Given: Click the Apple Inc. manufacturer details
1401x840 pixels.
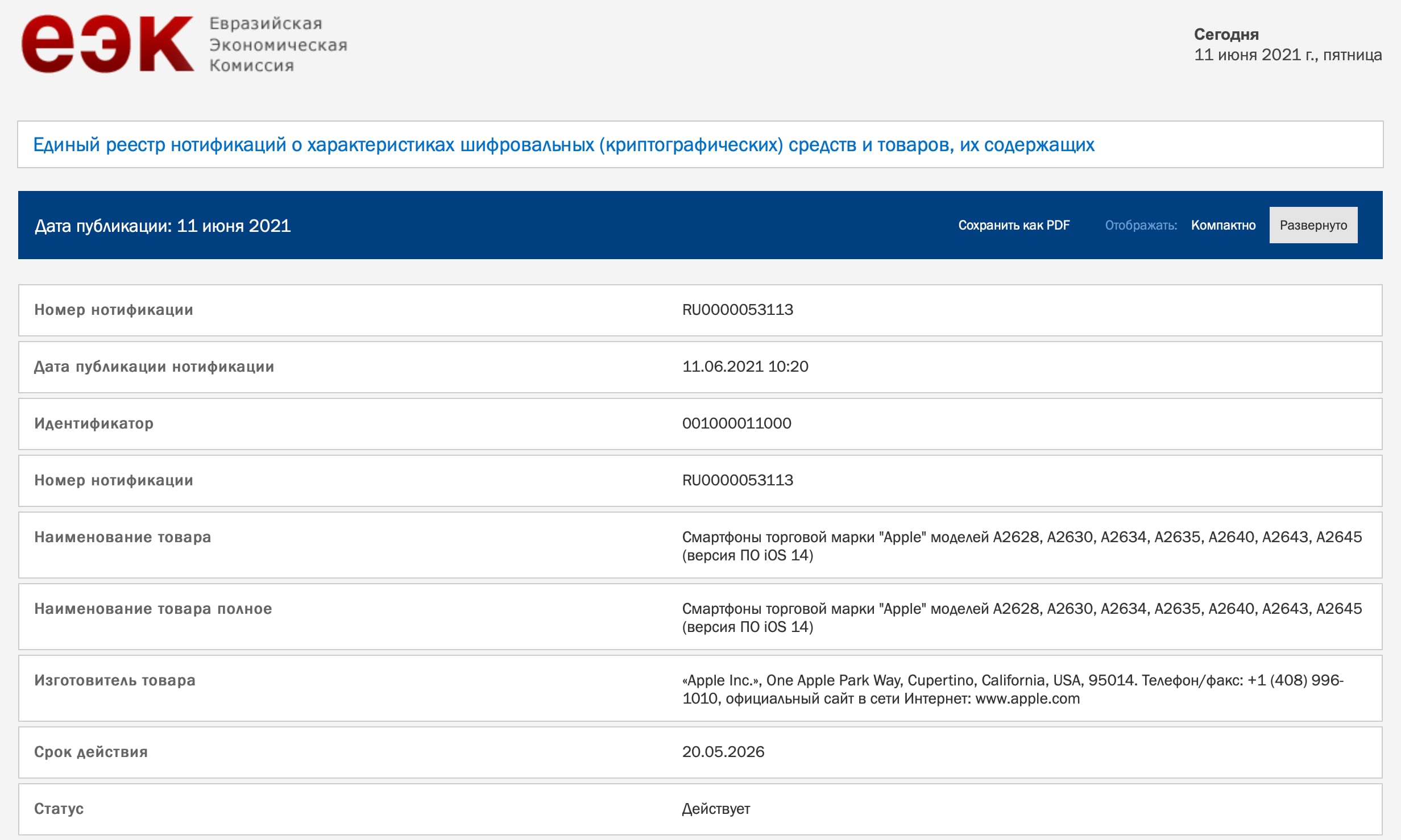Looking at the screenshot, I should tap(1012, 689).
